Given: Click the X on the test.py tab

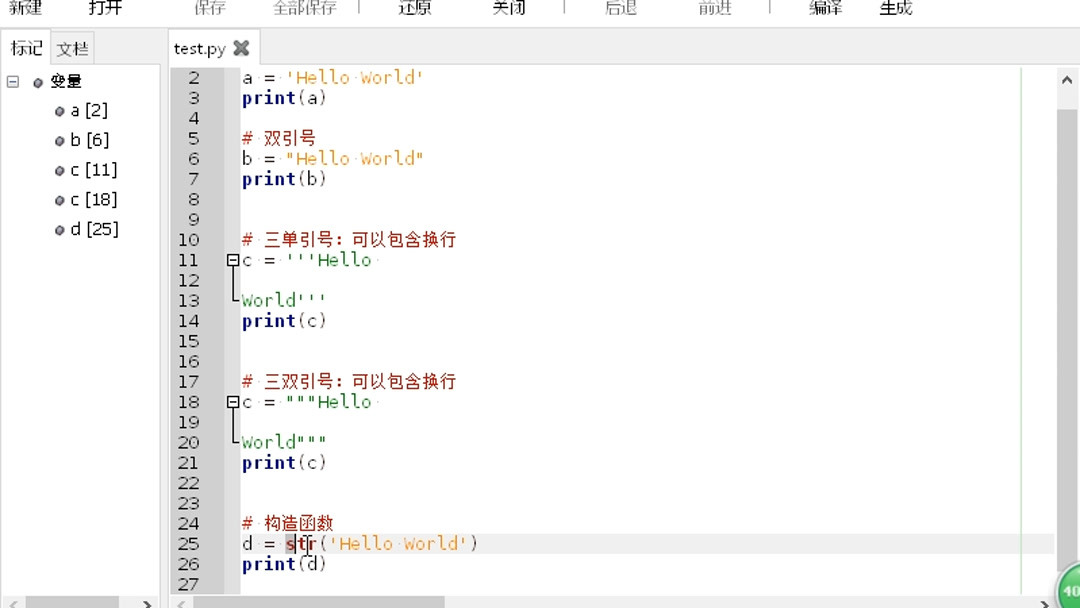Looking at the screenshot, I should pos(240,47).
